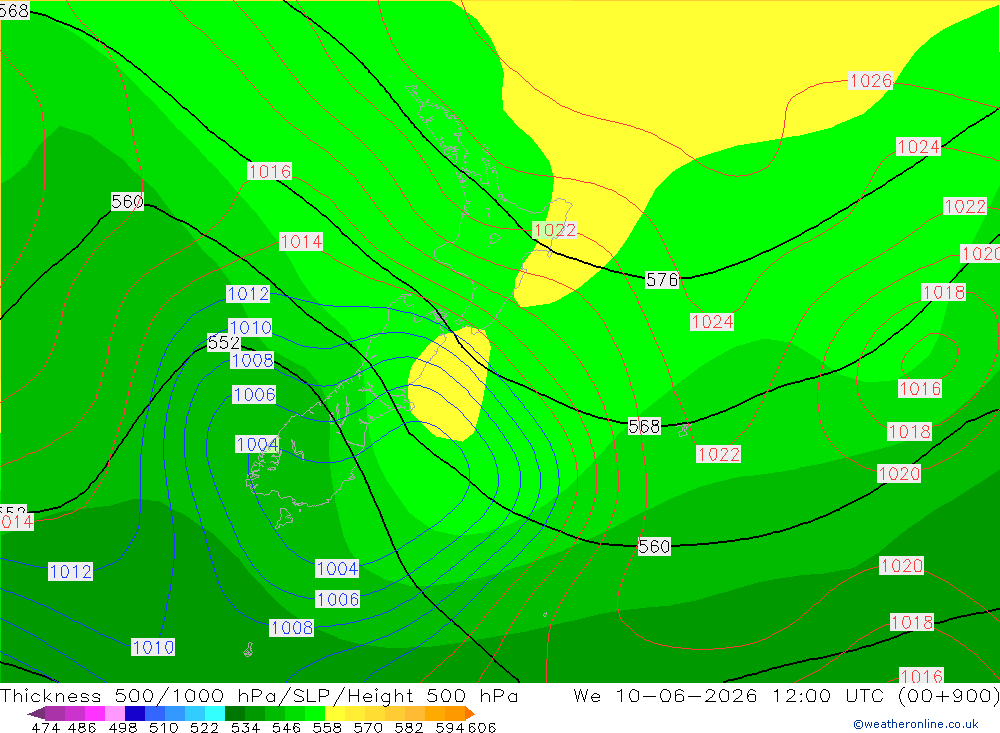Click the red 1014 label below the 1016 label

[x=301, y=242]
